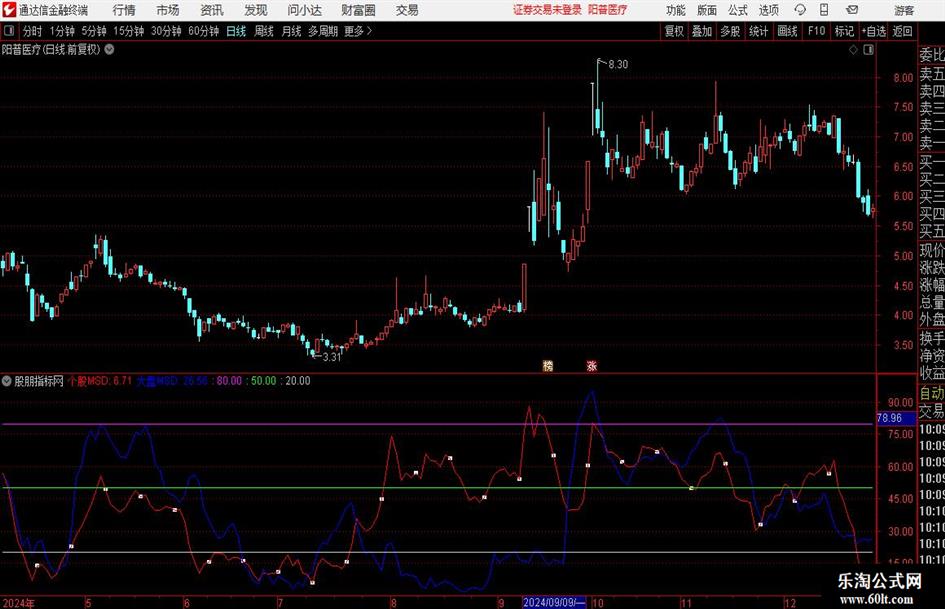Open the 交易 menu

(x=407, y=10)
